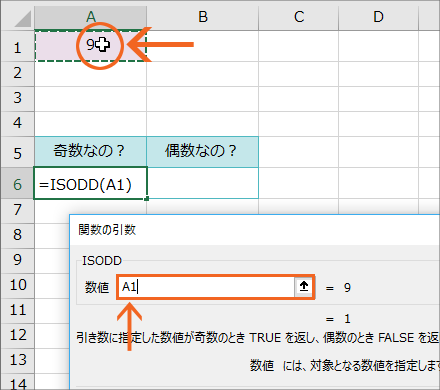Select row 13 header
Screen dimensions: 440x390
pos(17,361)
